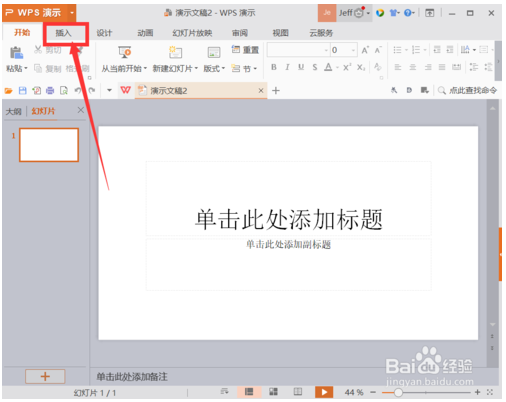Click the Copy icon in ribbon

click(38, 68)
